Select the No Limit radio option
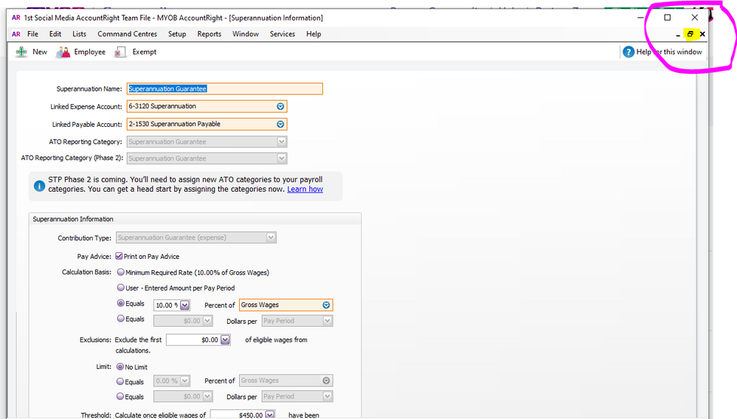 coord(121,366)
